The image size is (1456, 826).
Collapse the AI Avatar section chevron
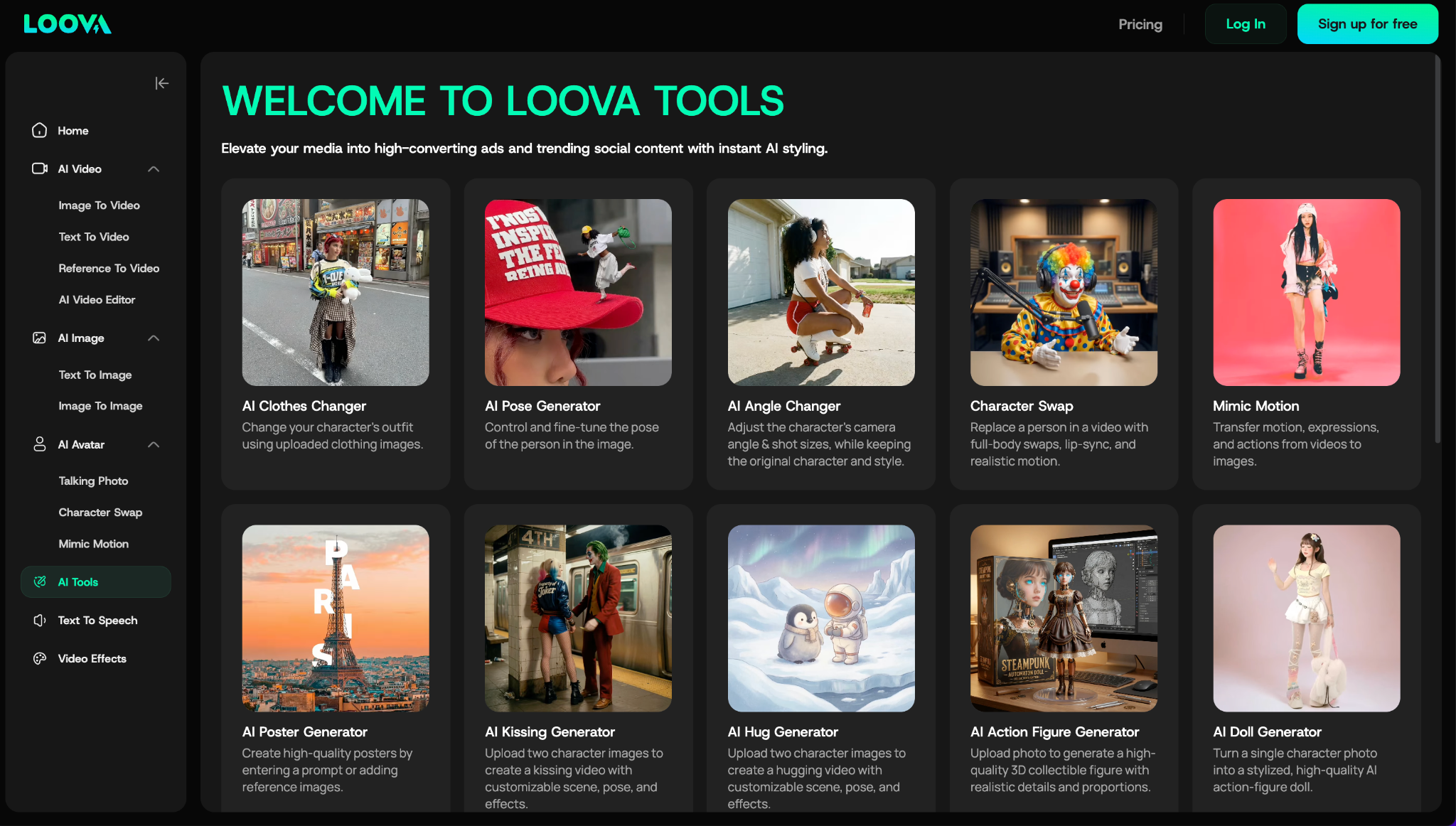coord(154,444)
